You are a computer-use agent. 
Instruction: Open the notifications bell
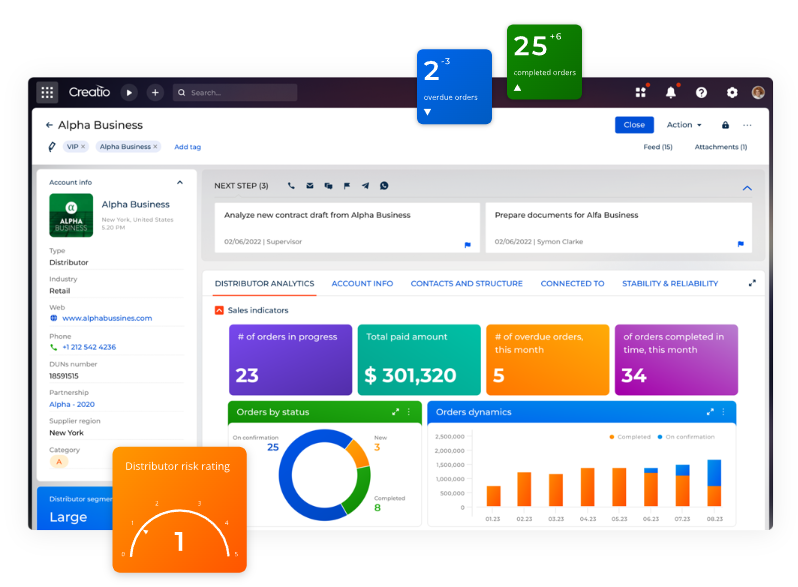(671, 92)
